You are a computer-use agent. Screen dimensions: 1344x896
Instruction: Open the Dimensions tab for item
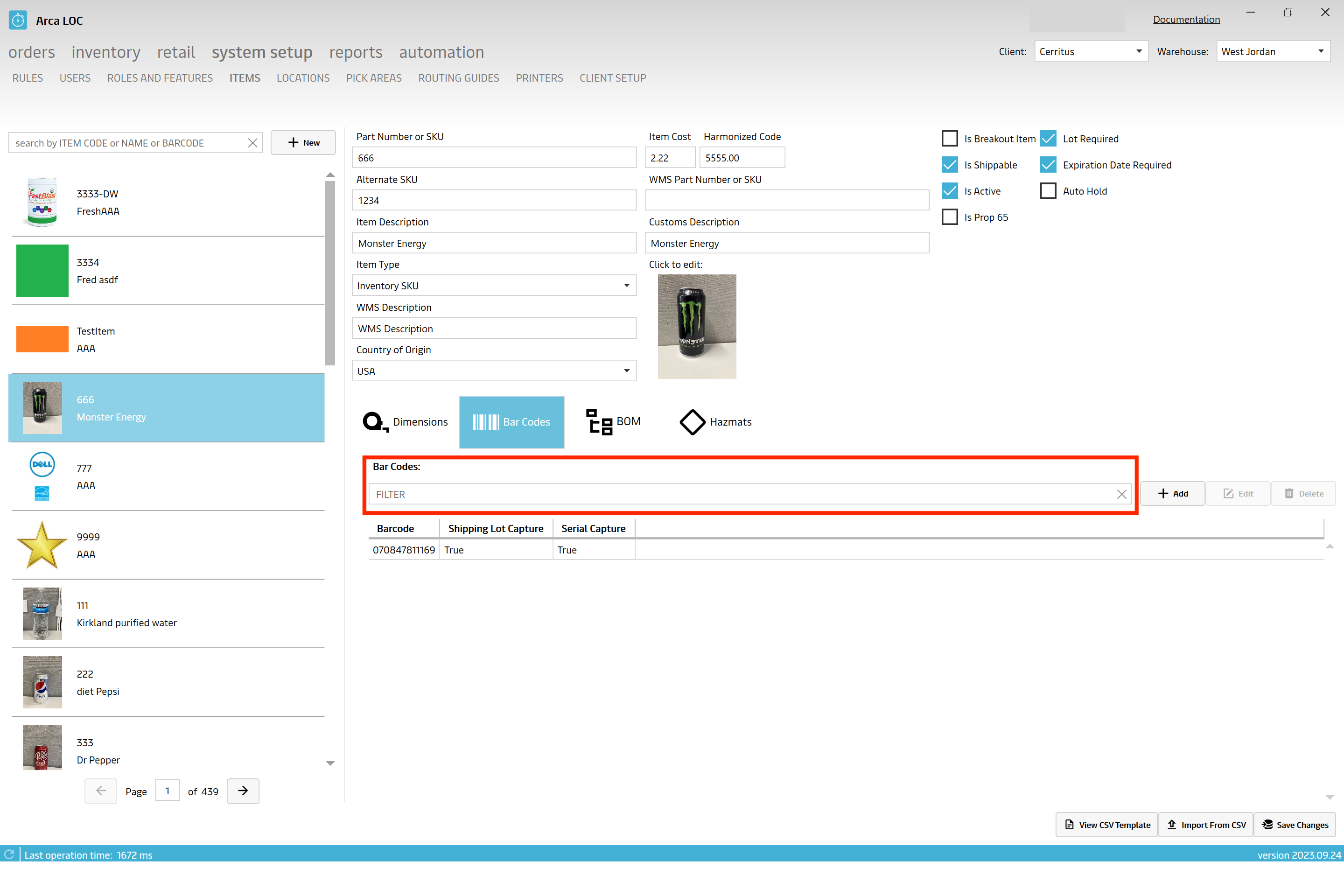404,421
